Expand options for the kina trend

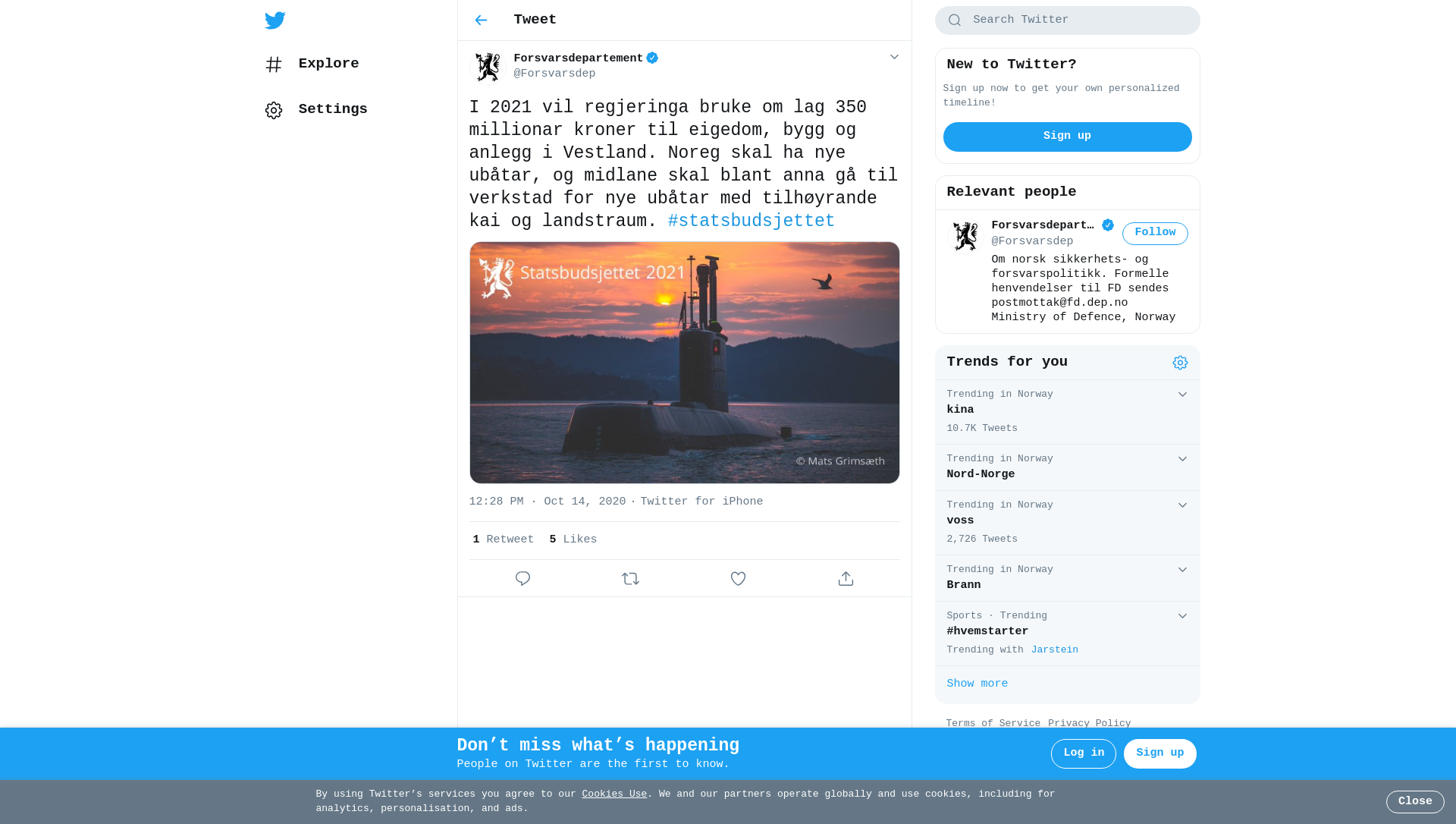pyautogui.click(x=1182, y=395)
